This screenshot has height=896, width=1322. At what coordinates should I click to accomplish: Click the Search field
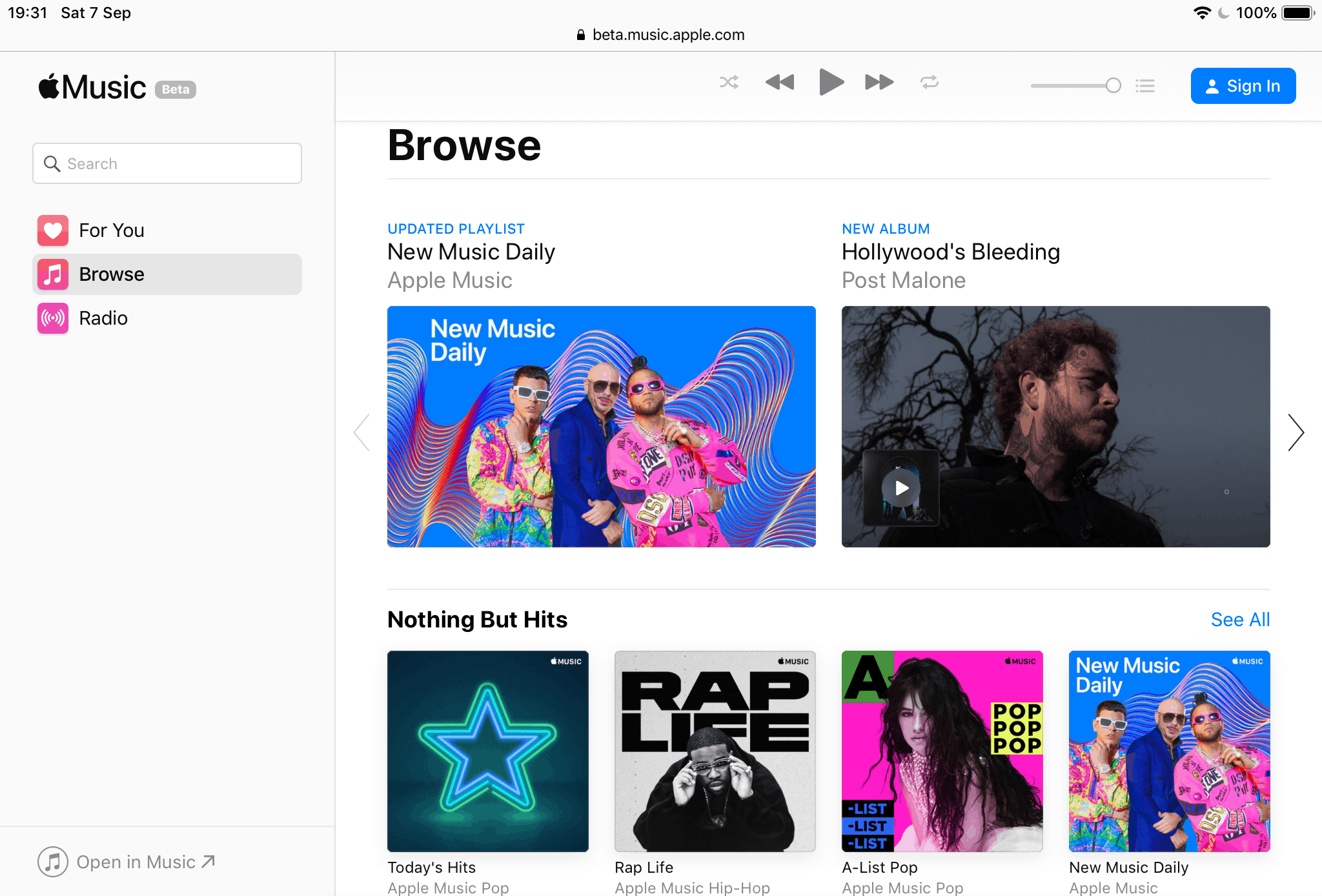pyautogui.click(x=167, y=163)
